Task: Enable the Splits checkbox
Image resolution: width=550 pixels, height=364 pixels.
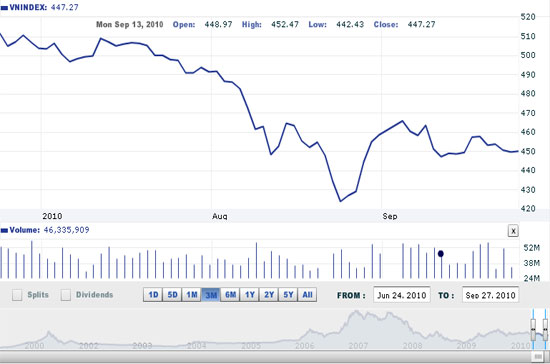Action: (x=17, y=295)
